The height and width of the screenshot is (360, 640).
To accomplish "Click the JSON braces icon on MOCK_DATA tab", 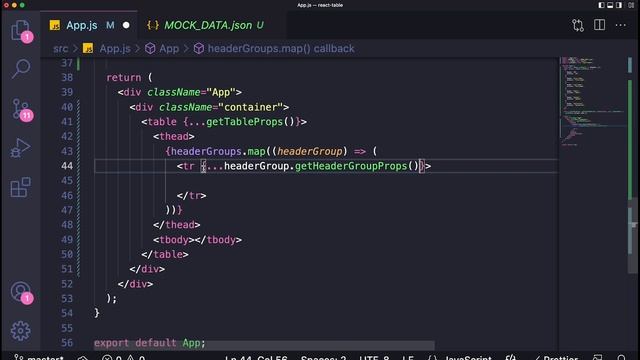I will tap(153, 25).
